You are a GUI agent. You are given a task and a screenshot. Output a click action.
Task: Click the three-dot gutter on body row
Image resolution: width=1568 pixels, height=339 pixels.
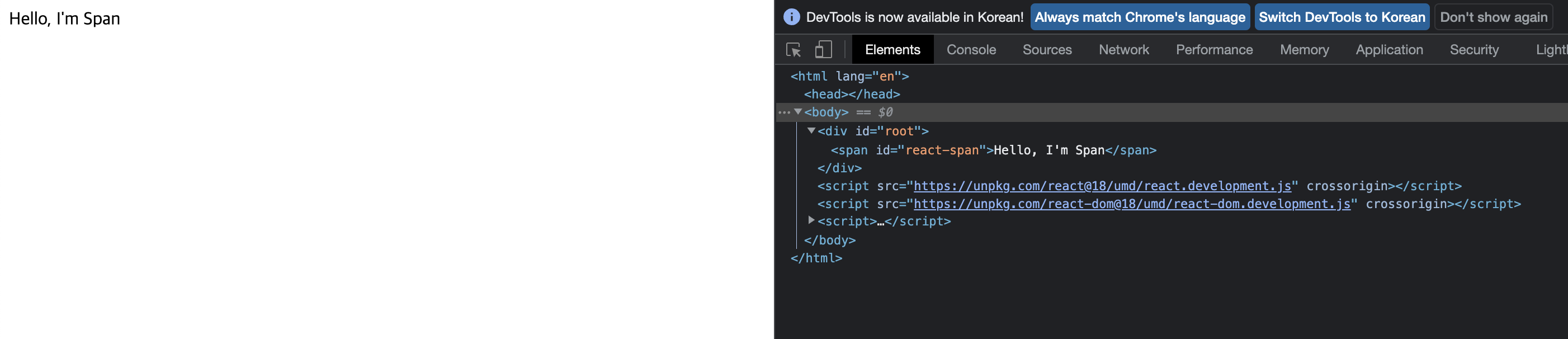784,112
